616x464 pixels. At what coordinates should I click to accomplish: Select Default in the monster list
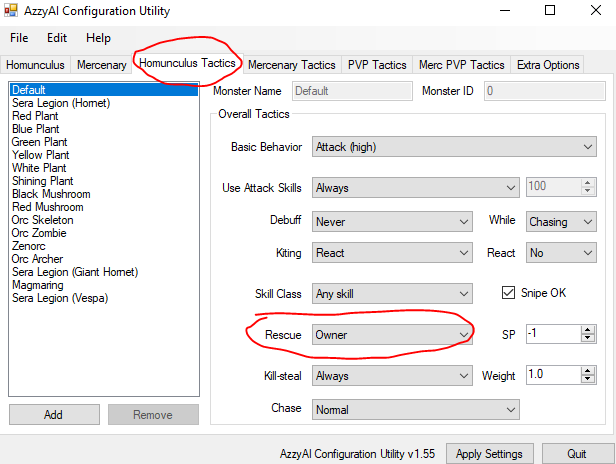104,90
